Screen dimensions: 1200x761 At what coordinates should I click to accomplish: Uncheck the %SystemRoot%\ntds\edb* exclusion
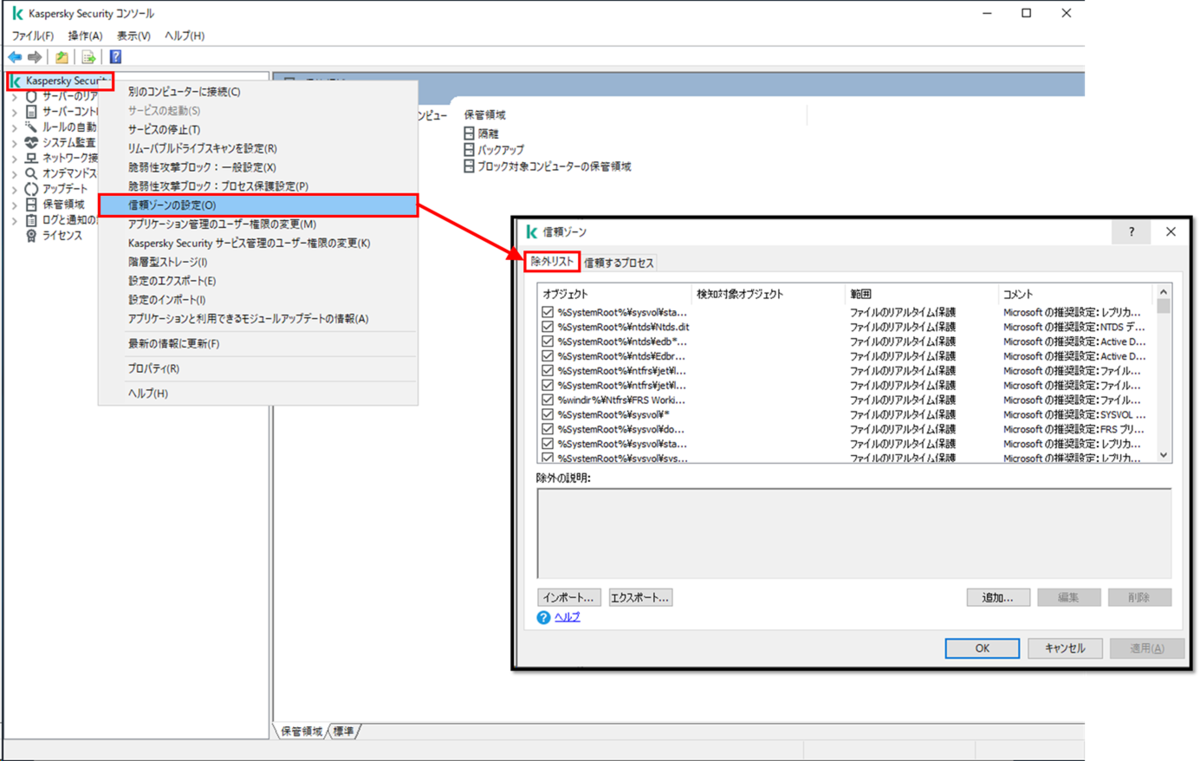547,341
